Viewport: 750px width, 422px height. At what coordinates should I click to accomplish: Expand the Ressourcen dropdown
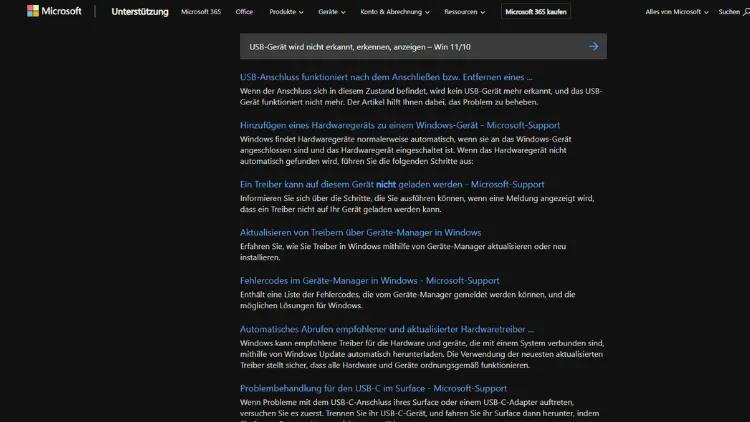(x=464, y=11)
